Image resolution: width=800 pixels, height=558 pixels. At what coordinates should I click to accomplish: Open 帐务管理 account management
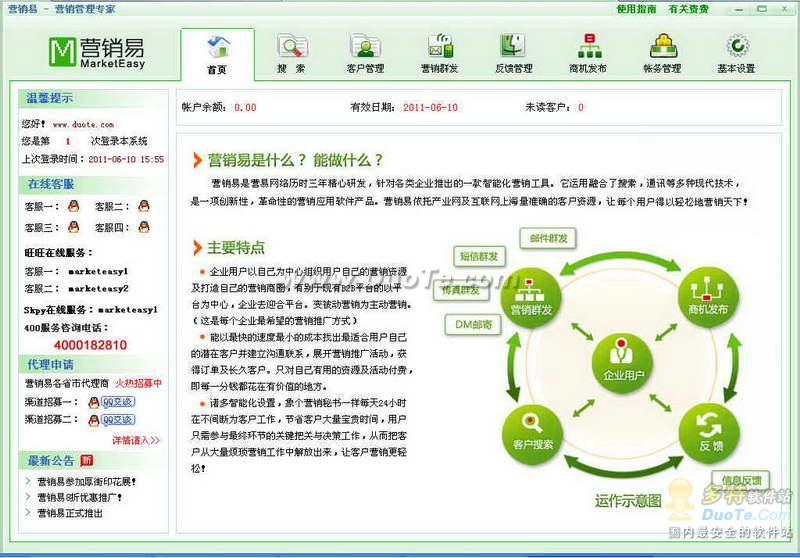[x=662, y=54]
